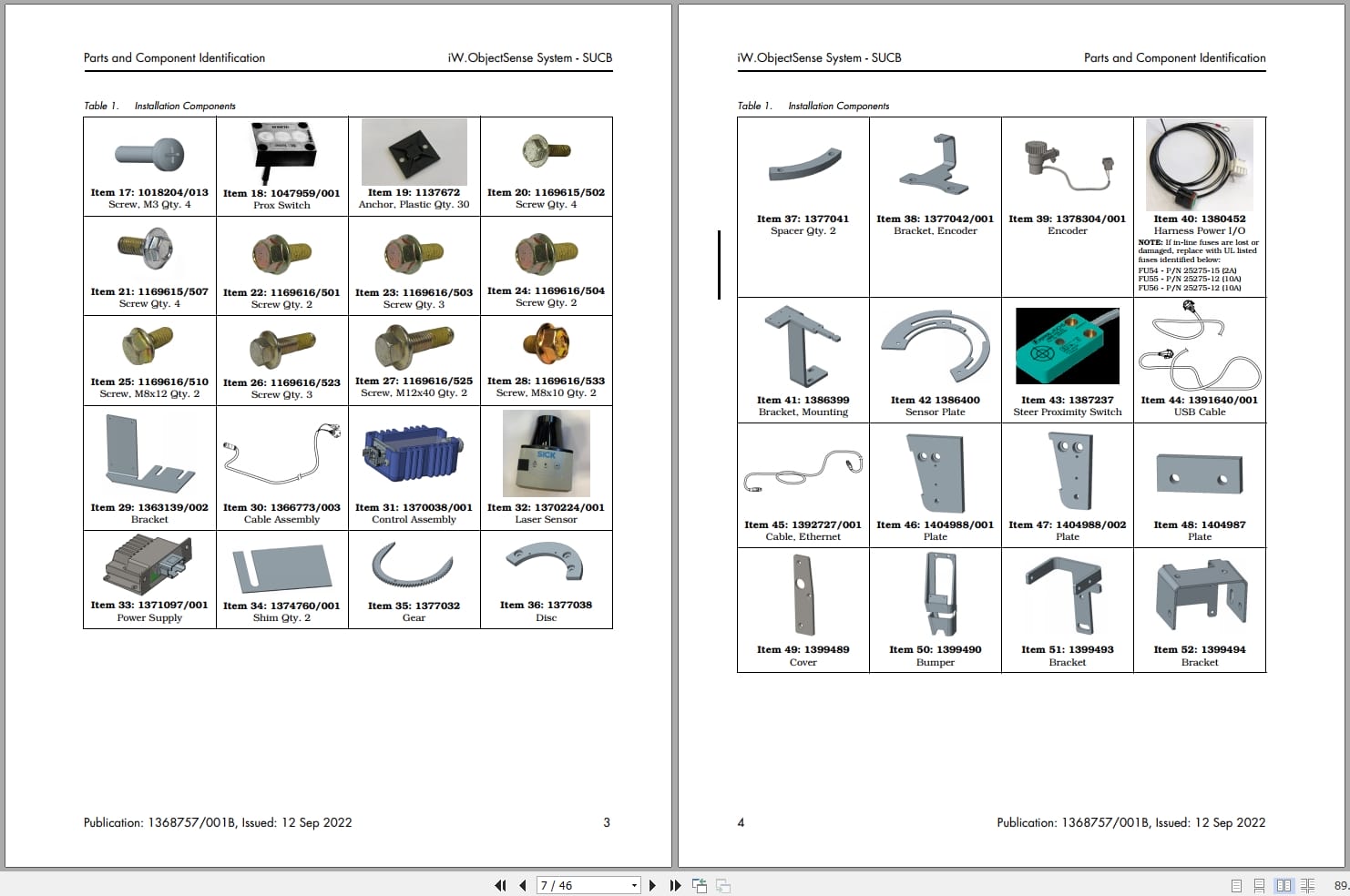1350x896 pixels.
Task: Open the page number dropdown arrow
Action: coord(634,884)
